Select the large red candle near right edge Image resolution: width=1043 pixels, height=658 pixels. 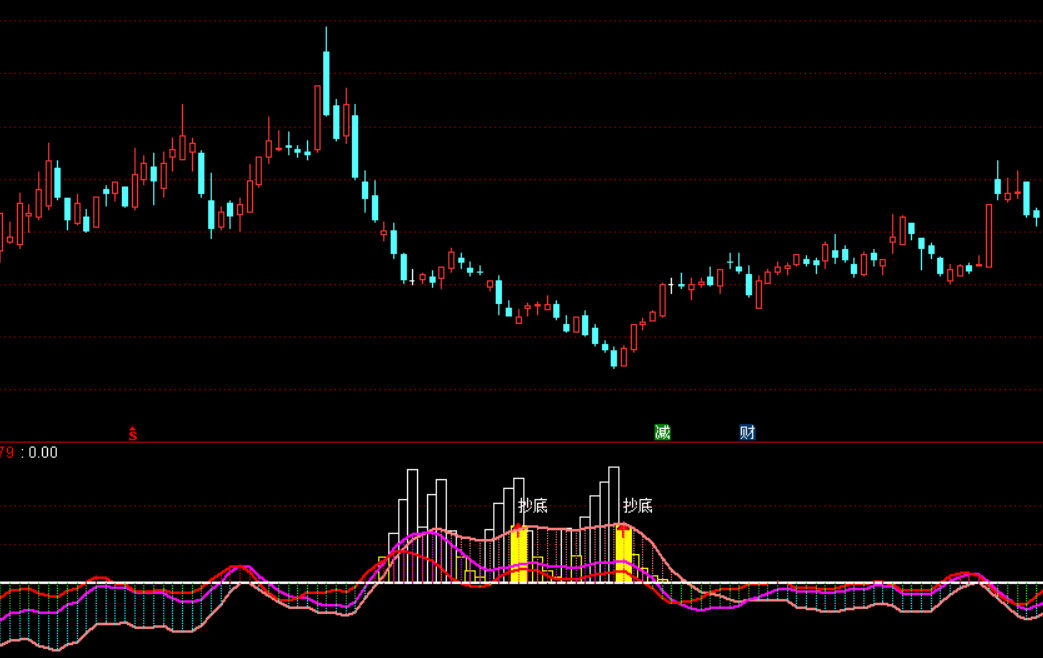[989, 235]
